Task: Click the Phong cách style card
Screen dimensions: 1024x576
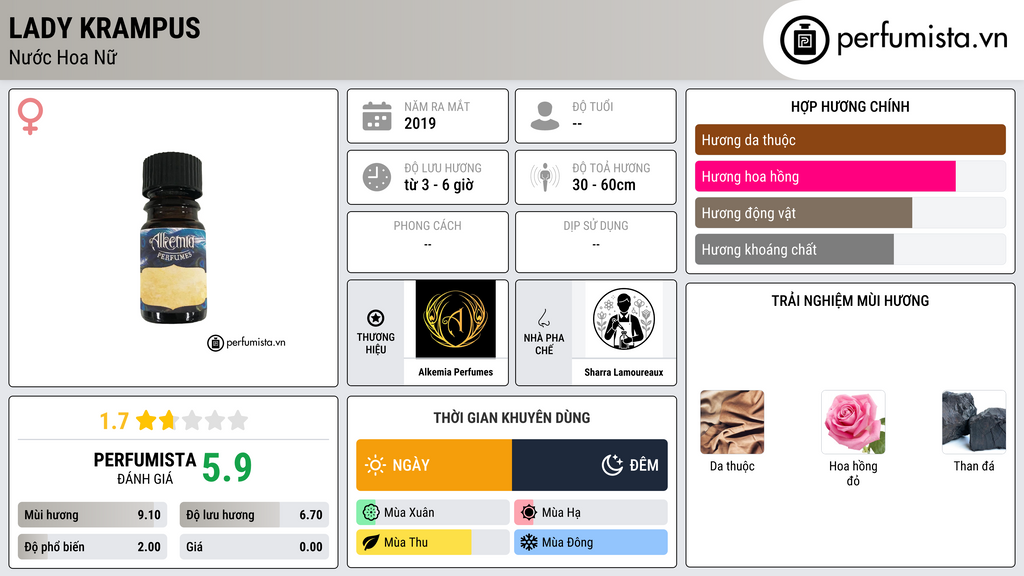Action: [428, 242]
